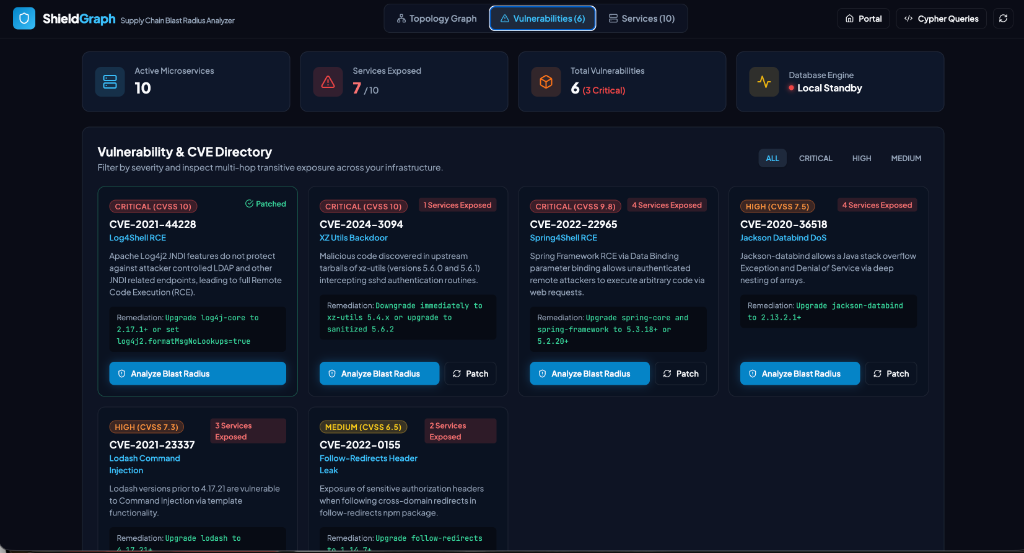The image size is (1024, 553).
Task: Click the green Patched check badge
Action: tap(266, 204)
